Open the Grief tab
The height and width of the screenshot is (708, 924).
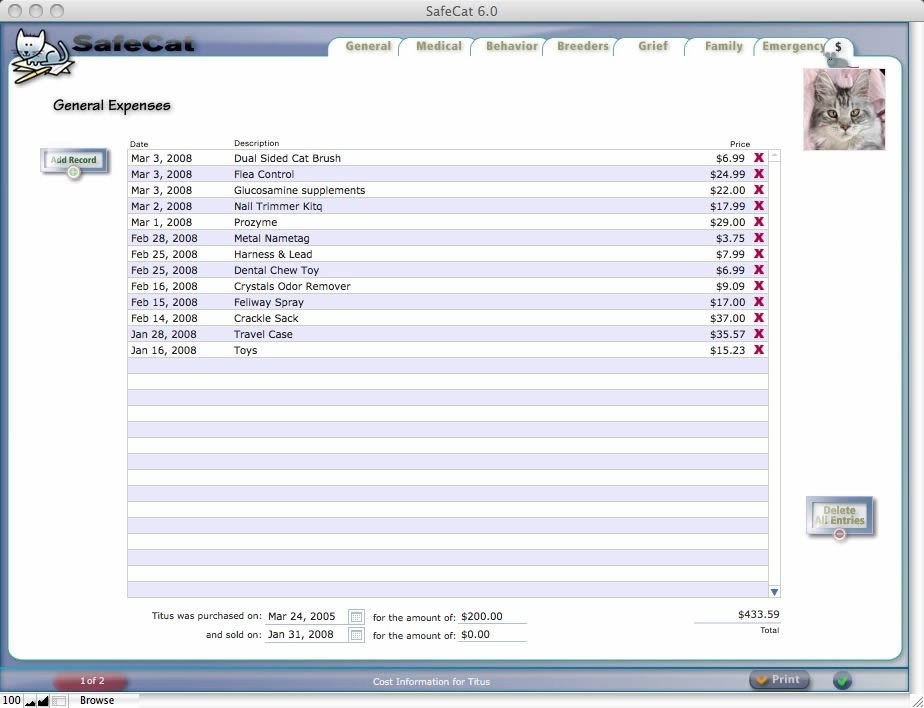tap(653, 46)
